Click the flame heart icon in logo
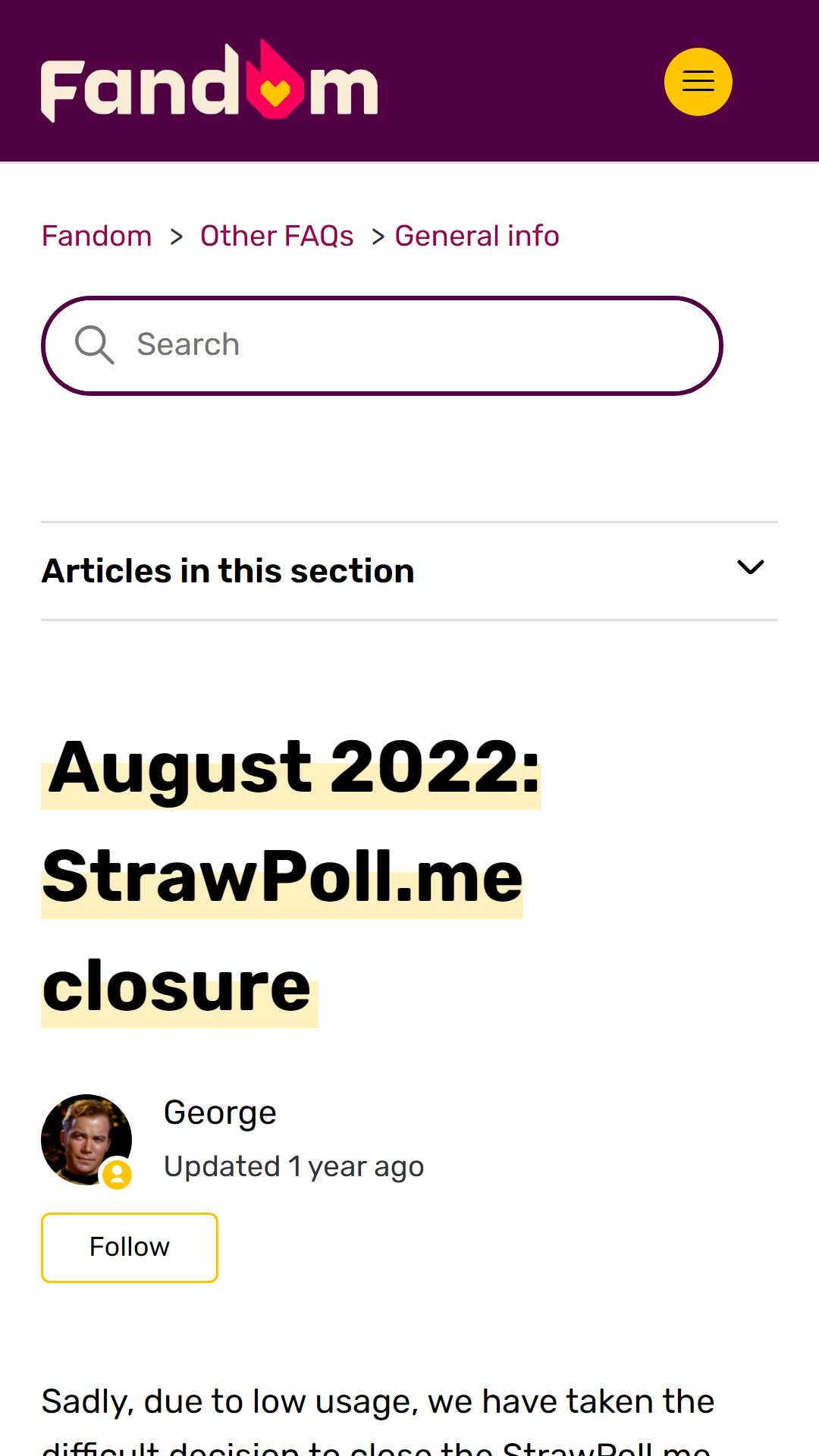Viewport: 819px width, 1456px height. tap(275, 80)
